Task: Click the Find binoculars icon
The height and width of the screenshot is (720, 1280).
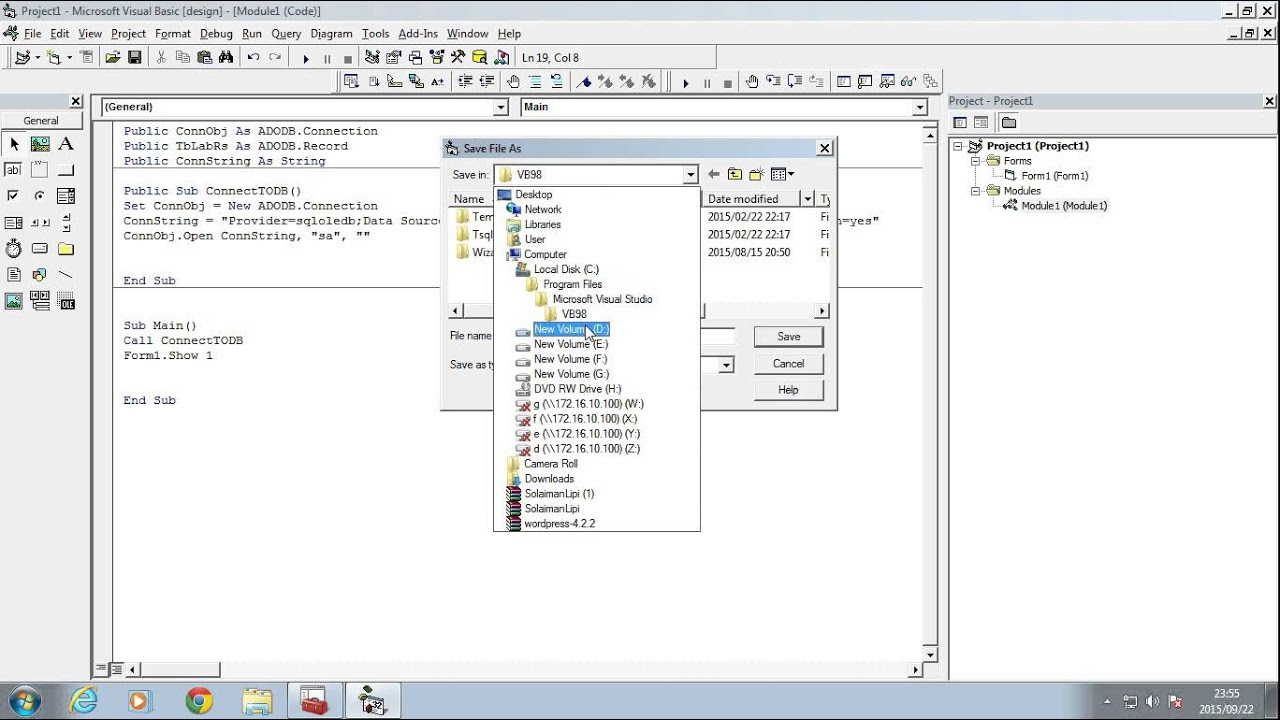Action: click(x=225, y=58)
